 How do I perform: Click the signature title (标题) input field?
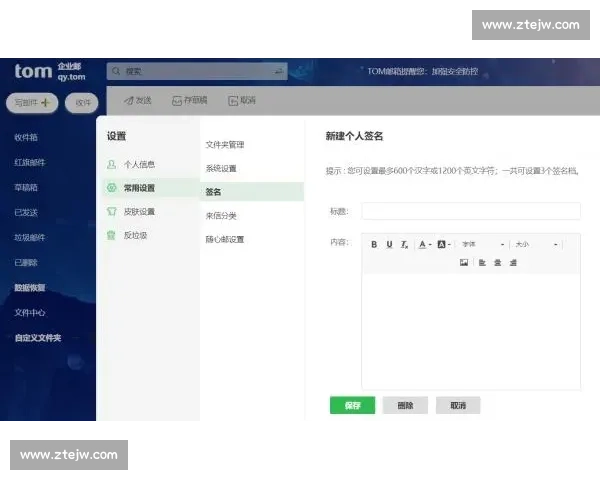471,211
